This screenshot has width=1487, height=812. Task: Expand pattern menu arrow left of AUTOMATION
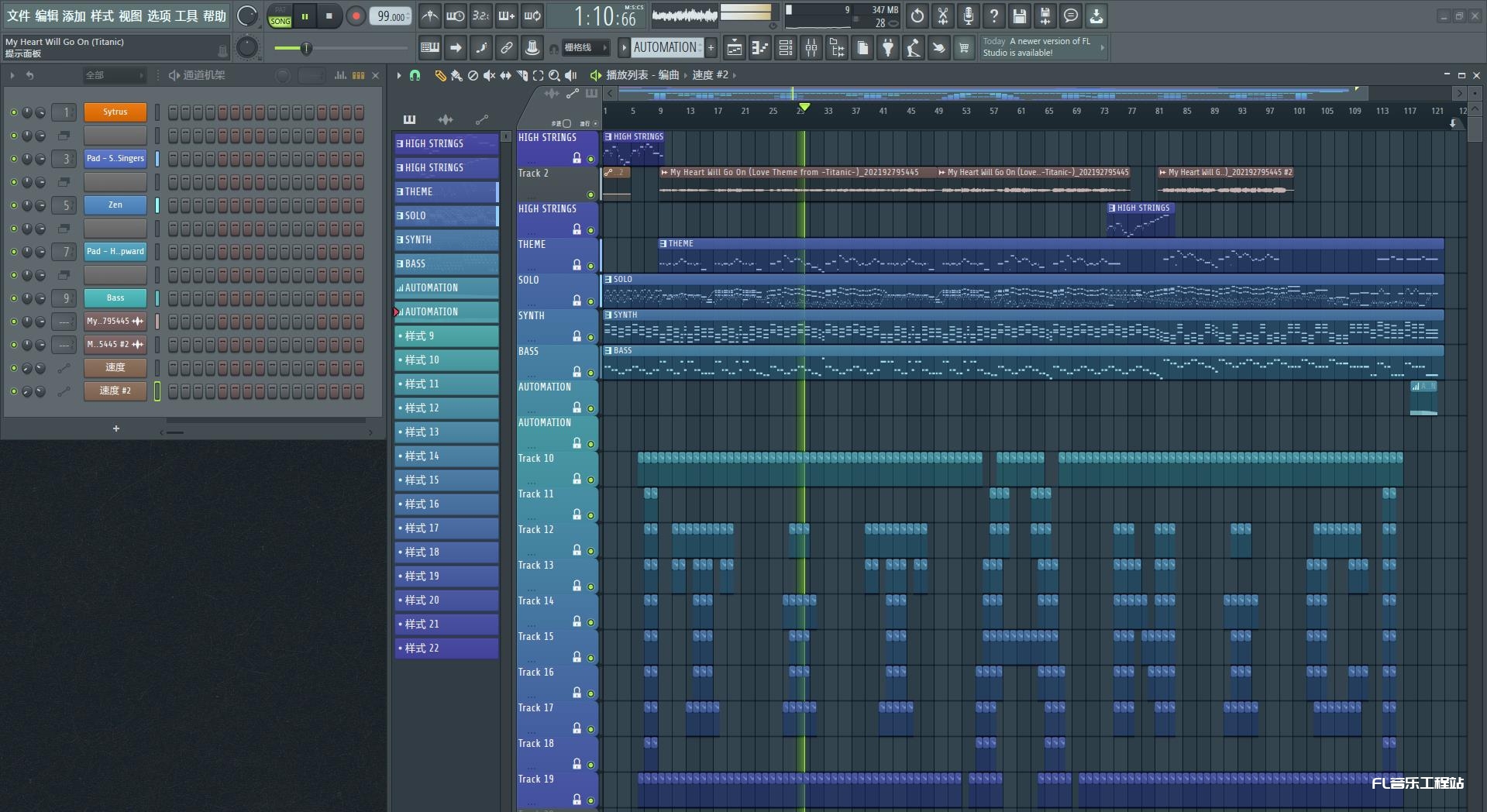point(624,48)
